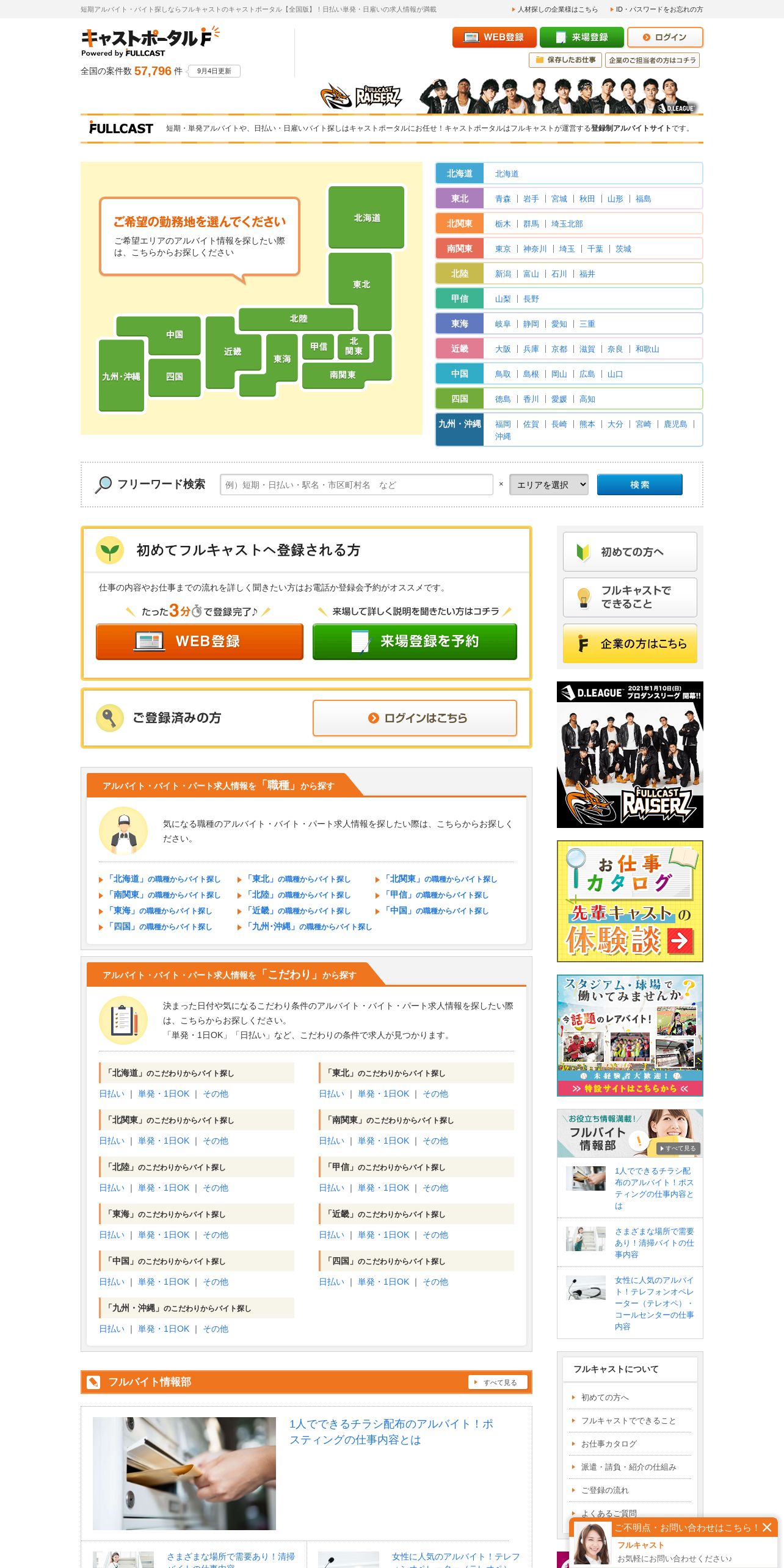Click the magnifying glass search icon
Screen dimensions: 784x1568
coord(103,485)
